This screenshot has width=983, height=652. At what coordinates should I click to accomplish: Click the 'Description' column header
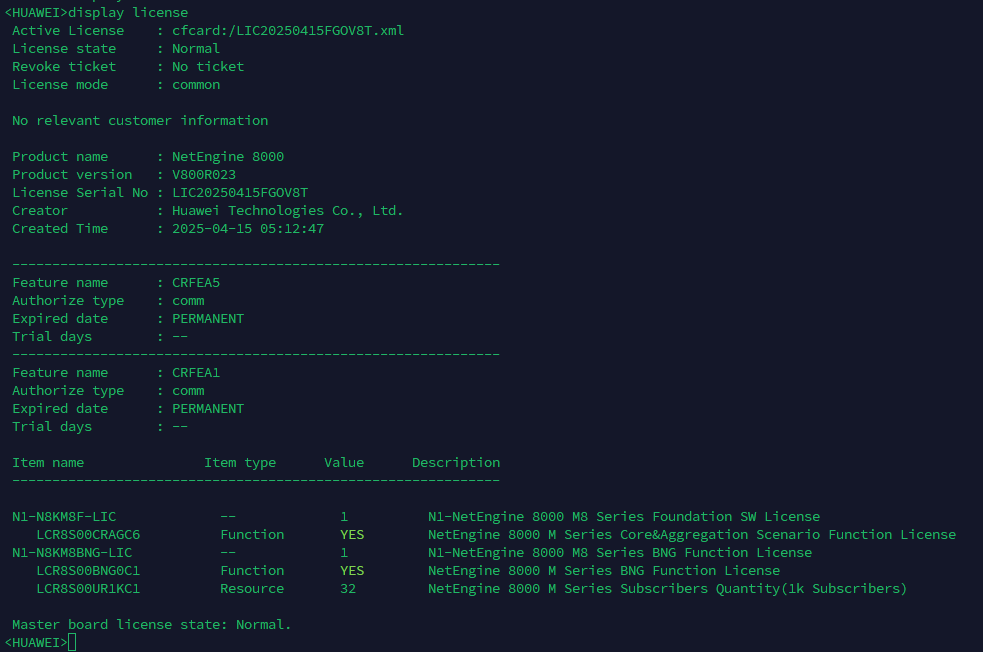(x=456, y=463)
